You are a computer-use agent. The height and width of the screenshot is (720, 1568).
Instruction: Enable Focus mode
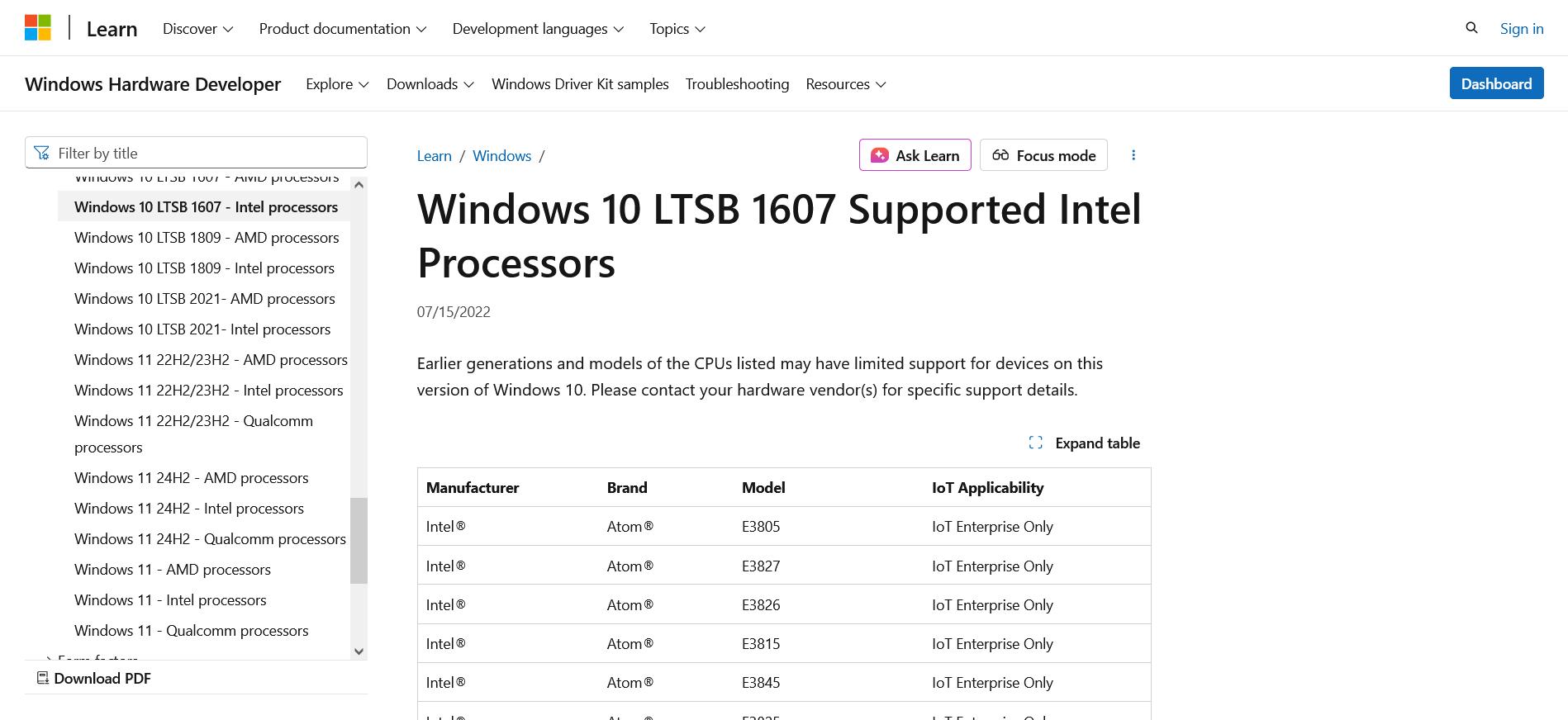coord(1043,155)
